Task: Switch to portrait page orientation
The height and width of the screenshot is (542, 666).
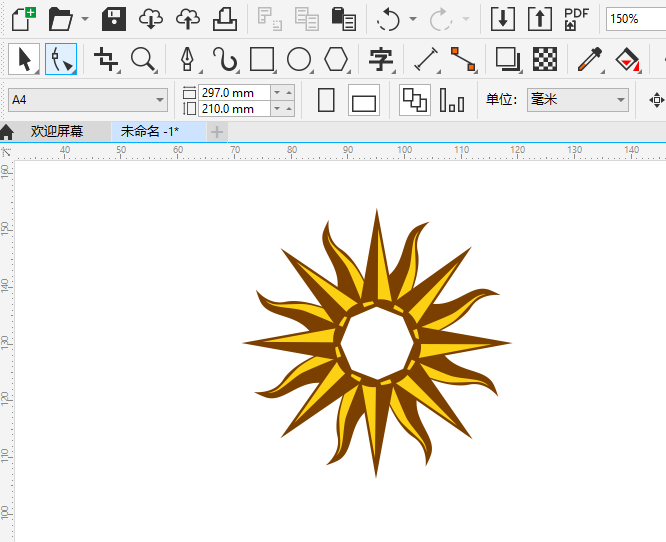Action: tap(326, 100)
